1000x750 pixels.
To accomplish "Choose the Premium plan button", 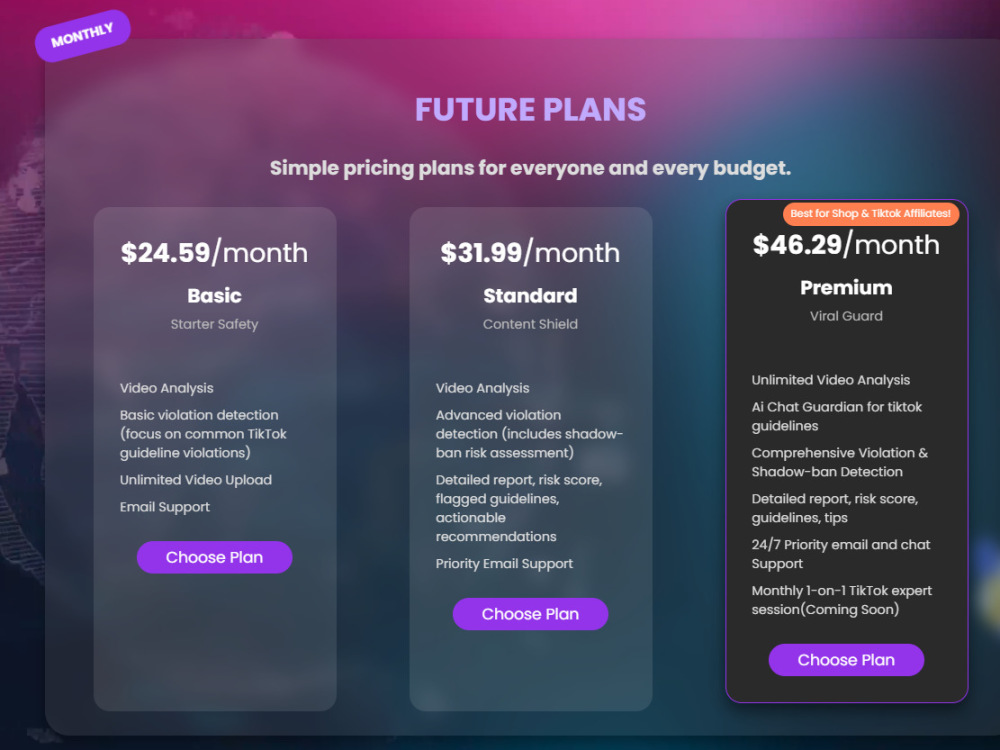I will (846, 660).
